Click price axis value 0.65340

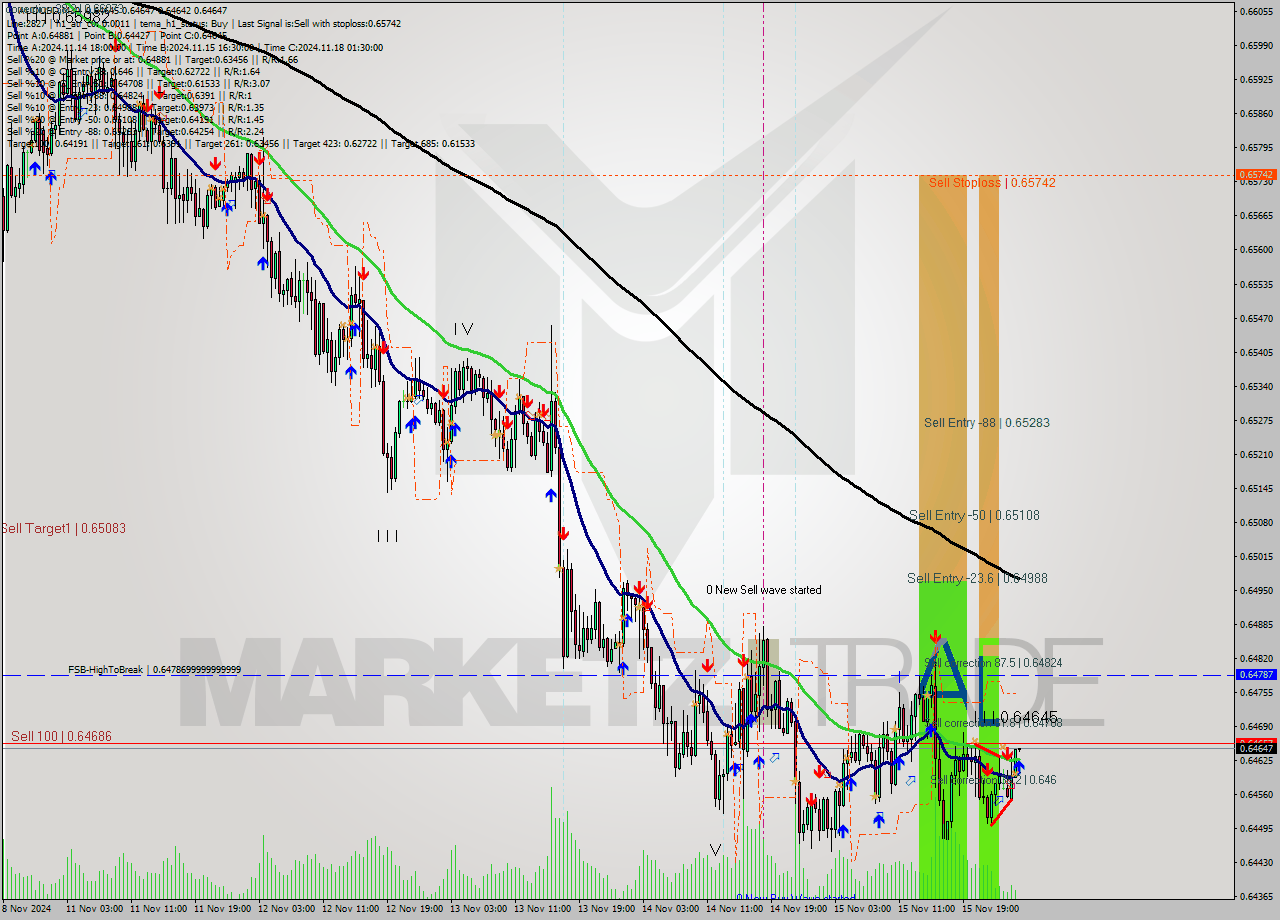click(x=1257, y=386)
